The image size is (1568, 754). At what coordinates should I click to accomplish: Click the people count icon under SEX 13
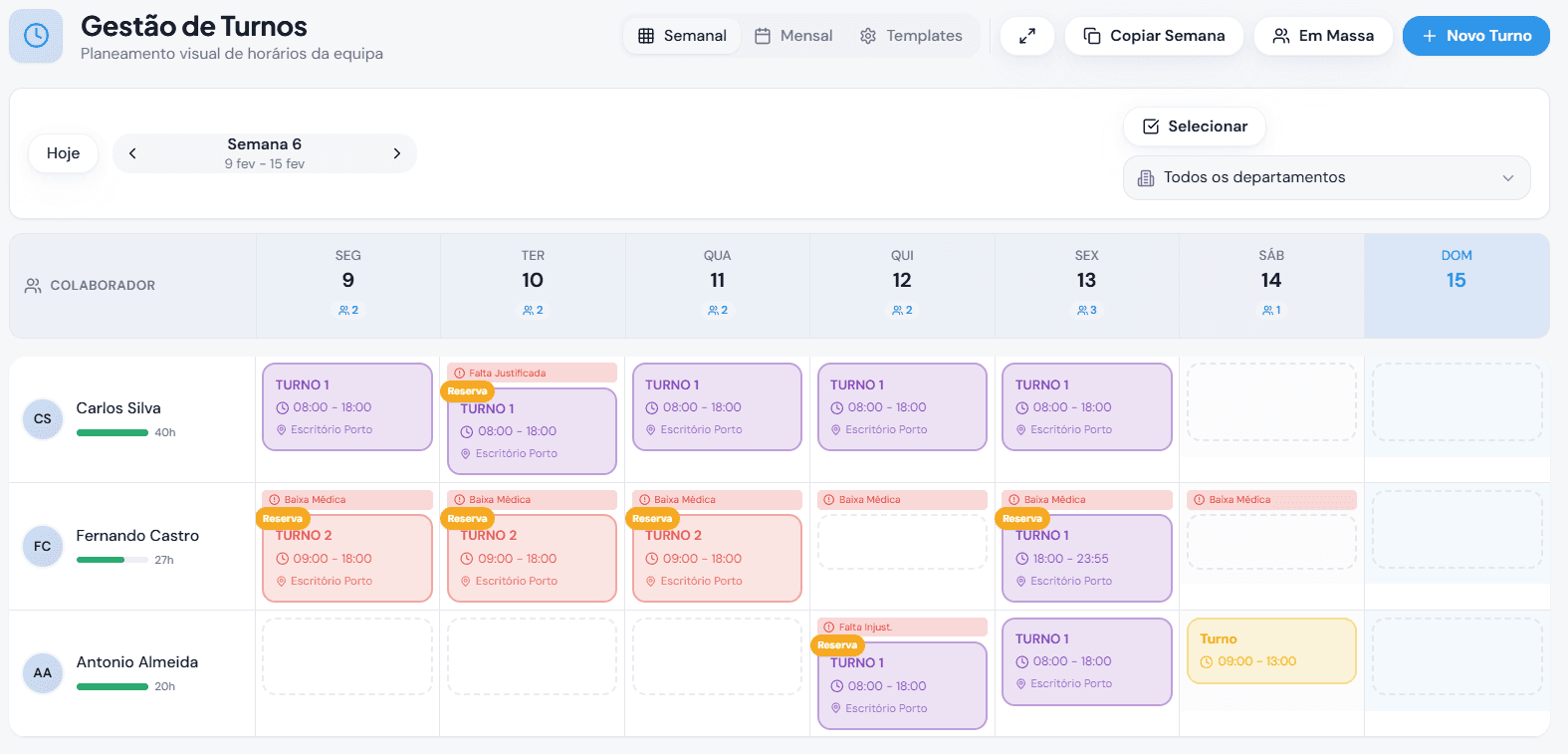pos(1082,311)
